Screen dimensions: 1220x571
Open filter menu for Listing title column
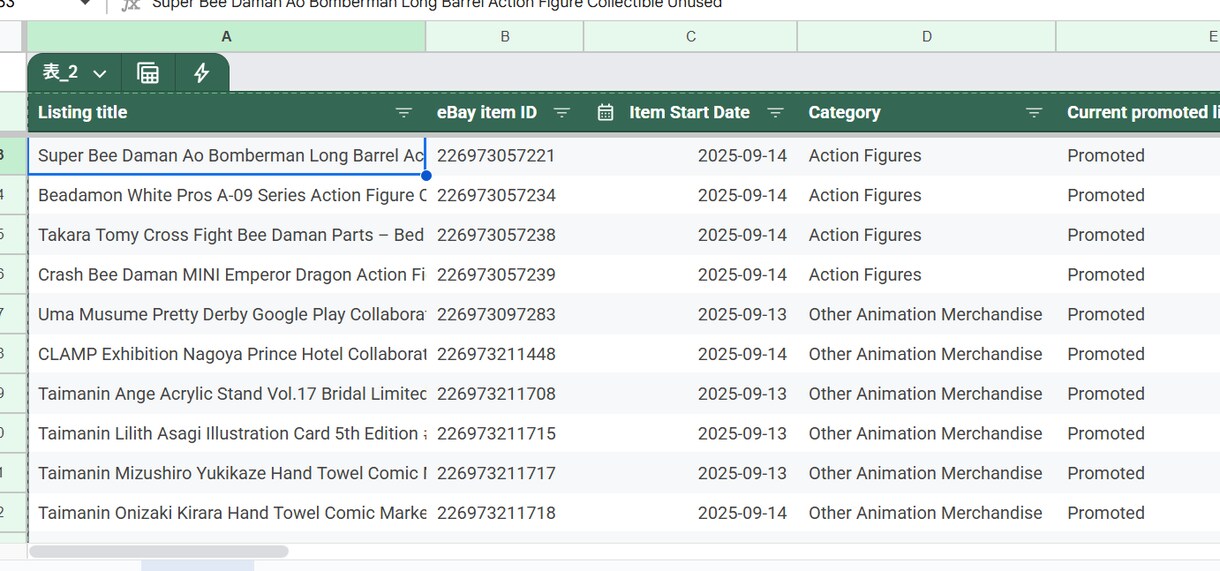coord(404,113)
